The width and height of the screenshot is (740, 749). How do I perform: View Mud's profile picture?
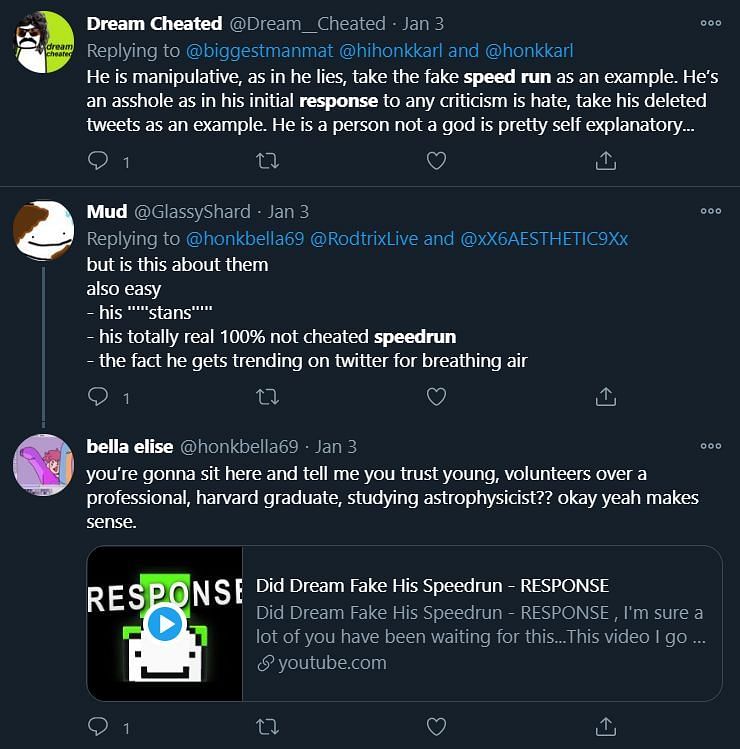(x=44, y=230)
